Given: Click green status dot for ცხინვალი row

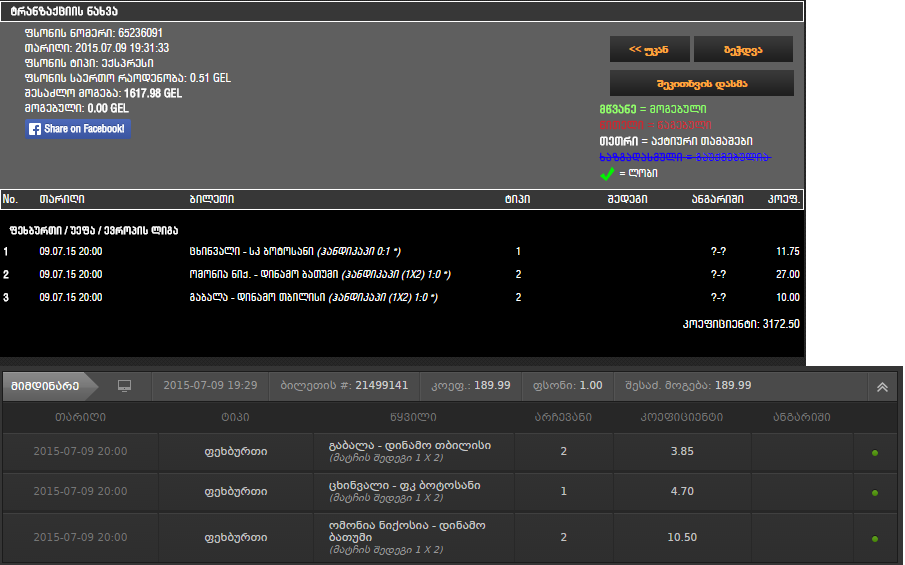Looking at the screenshot, I should (875, 493).
